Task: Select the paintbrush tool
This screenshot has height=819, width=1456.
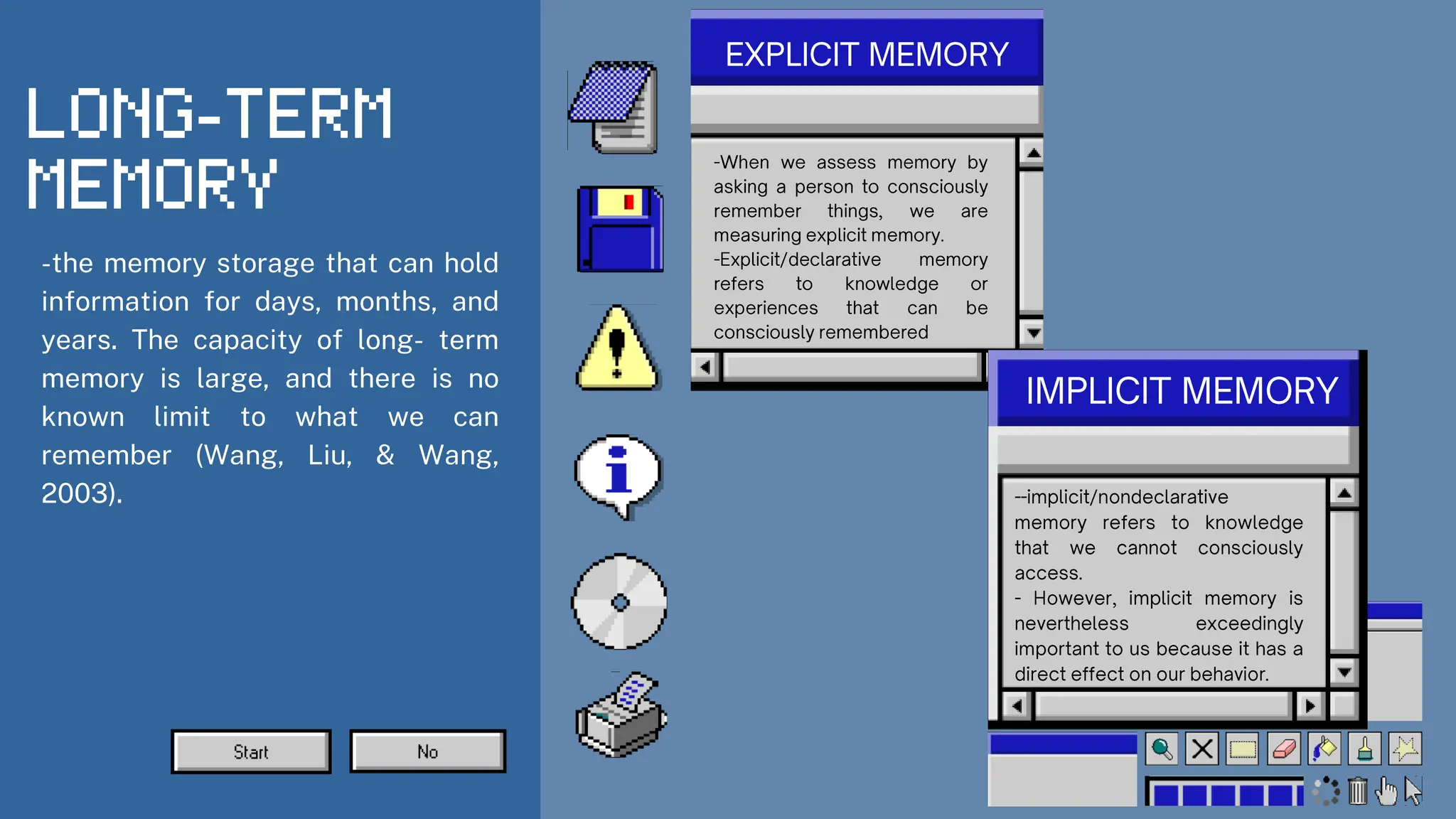Action: pos(1365,749)
